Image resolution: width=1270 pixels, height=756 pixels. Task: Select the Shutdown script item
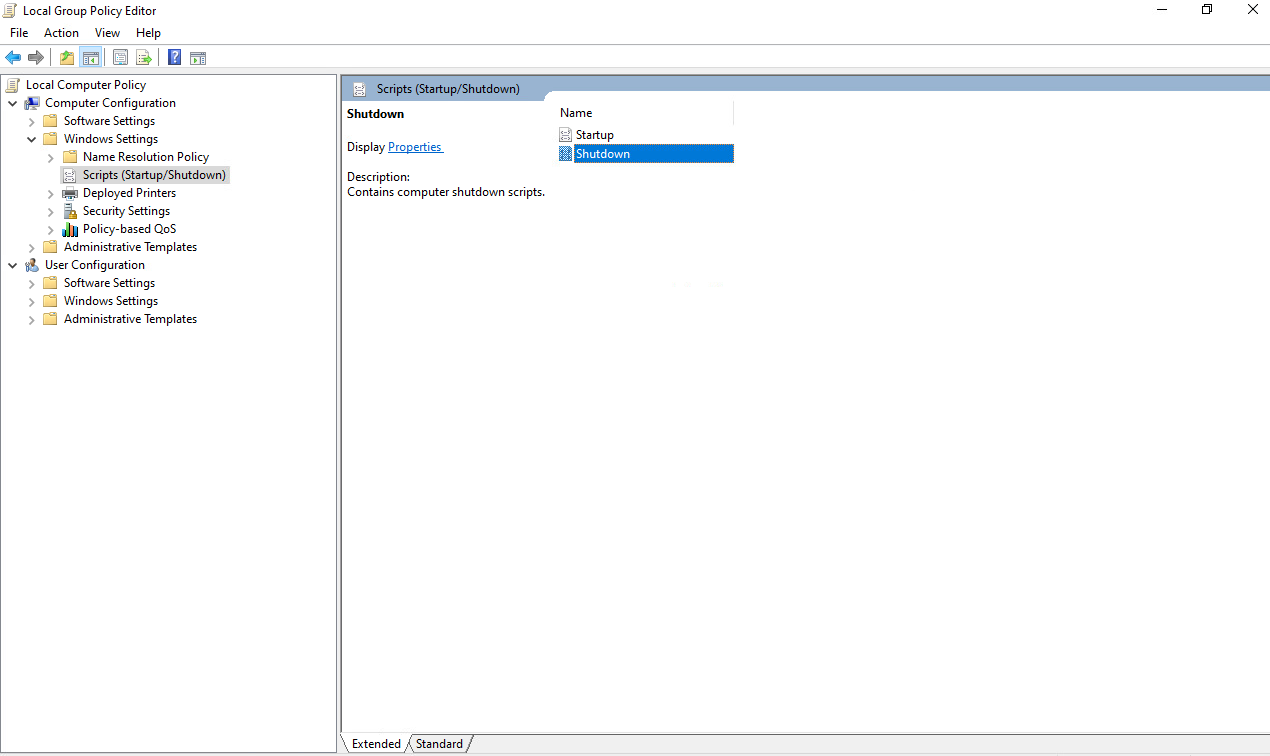(602, 153)
